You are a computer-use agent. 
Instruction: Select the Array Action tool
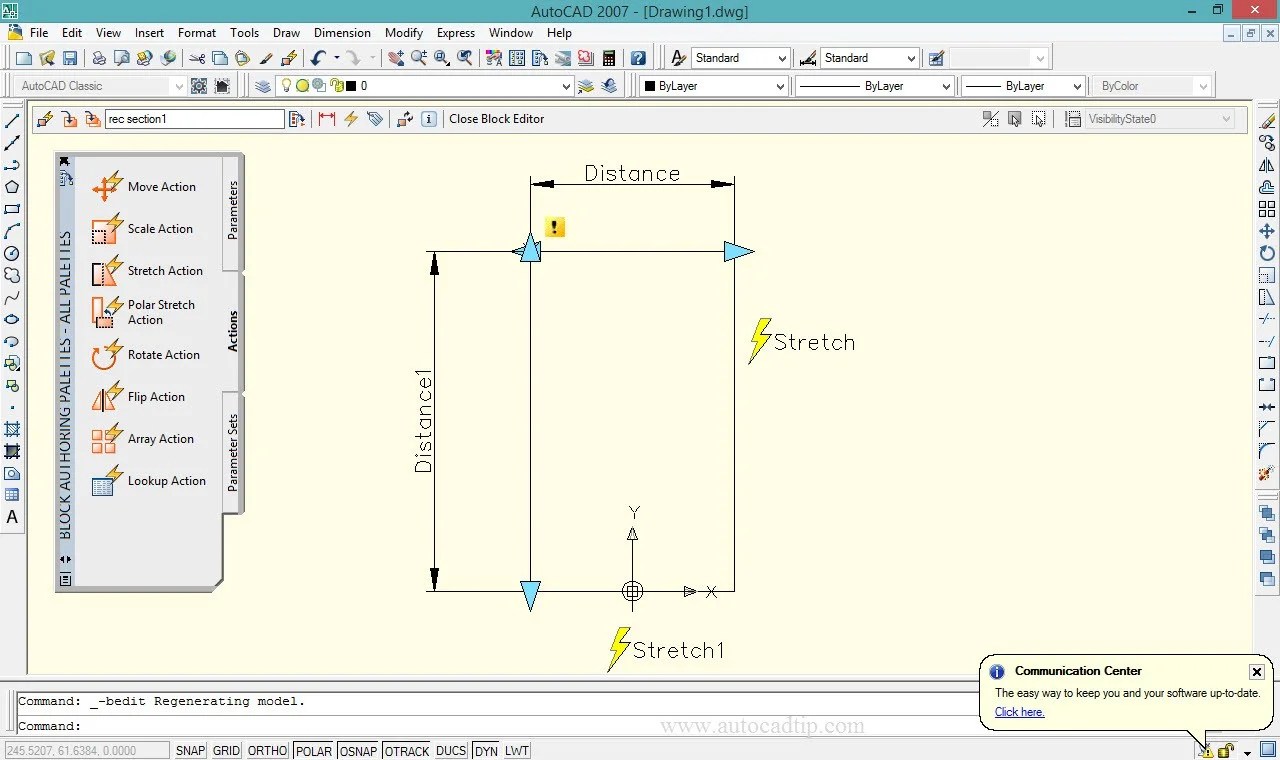pyautogui.click(x=143, y=439)
